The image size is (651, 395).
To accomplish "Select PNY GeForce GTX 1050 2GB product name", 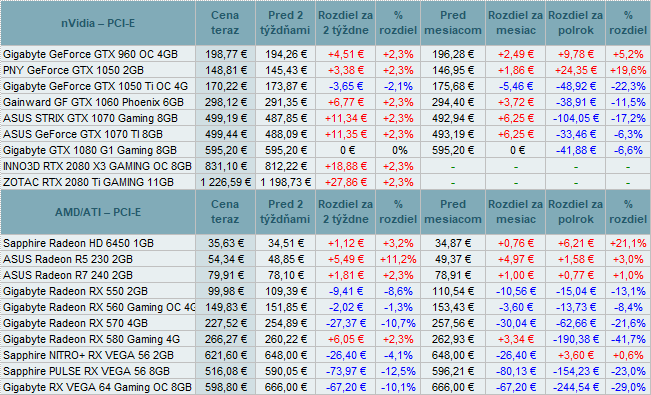I will [73, 70].
